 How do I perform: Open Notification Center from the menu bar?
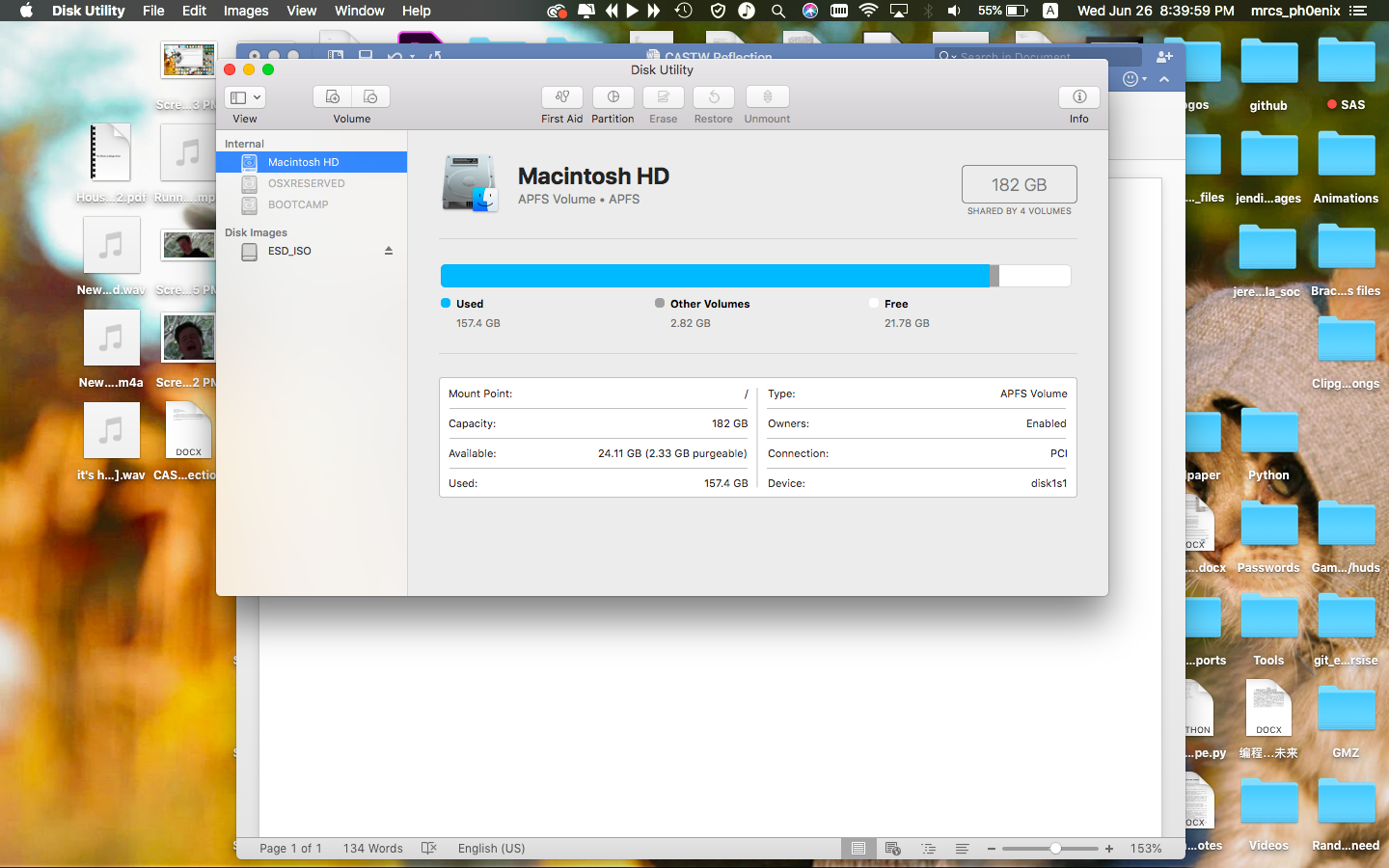coord(1359,11)
